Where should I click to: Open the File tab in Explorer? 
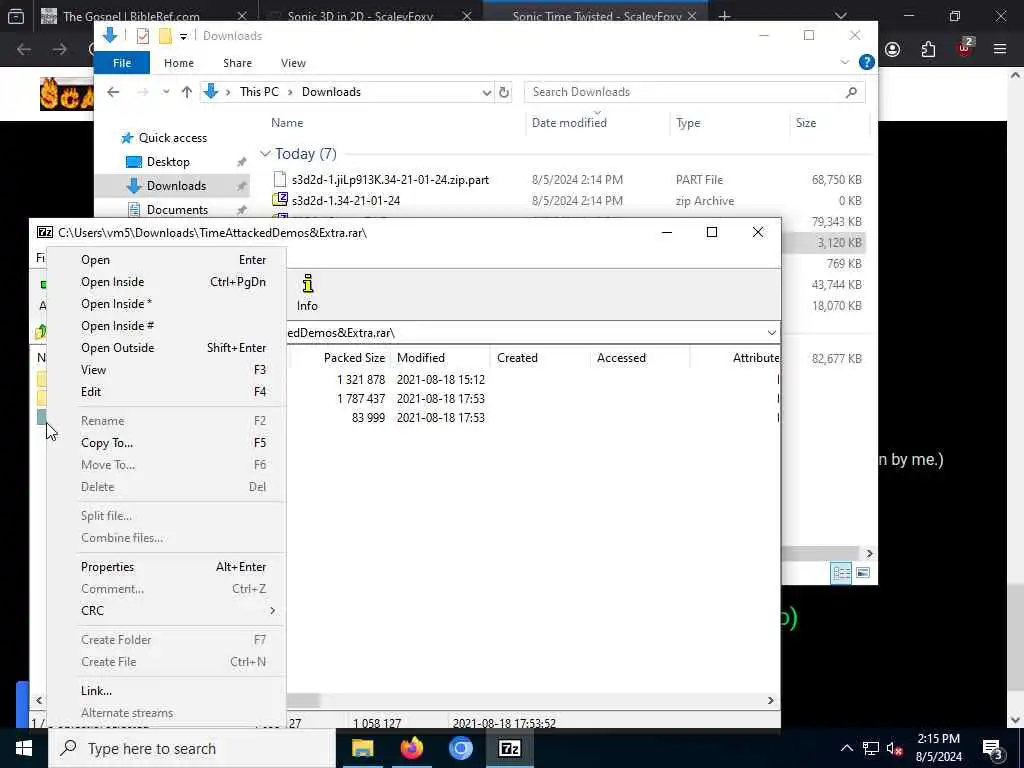(x=121, y=63)
